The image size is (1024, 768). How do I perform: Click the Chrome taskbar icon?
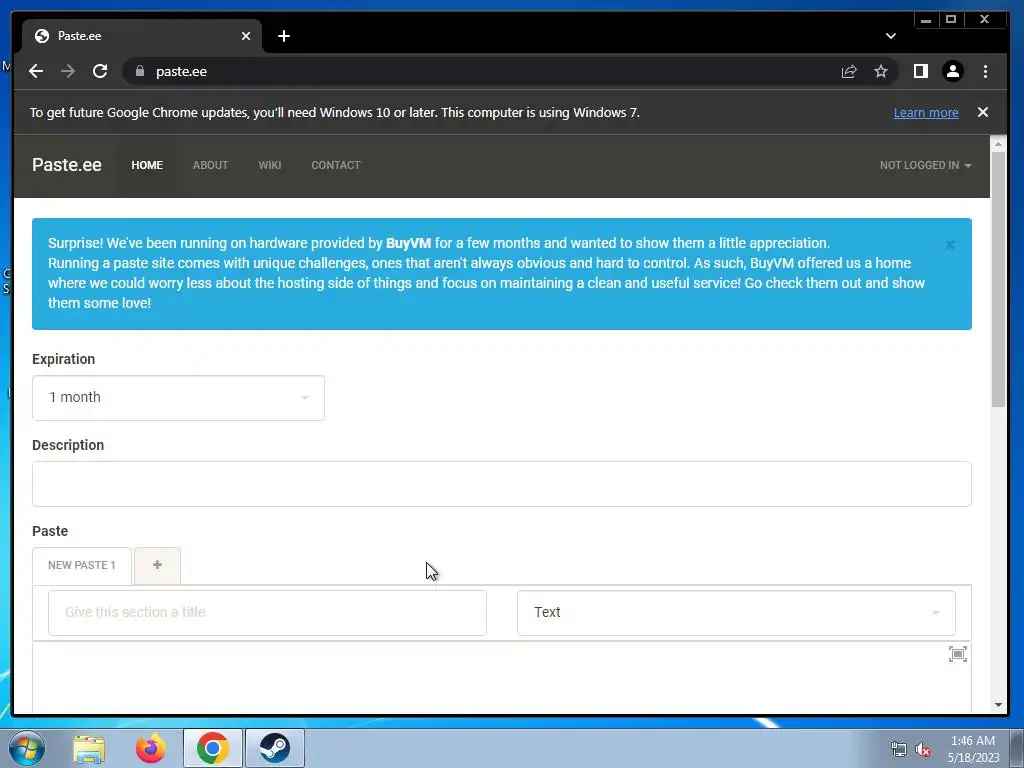click(213, 748)
